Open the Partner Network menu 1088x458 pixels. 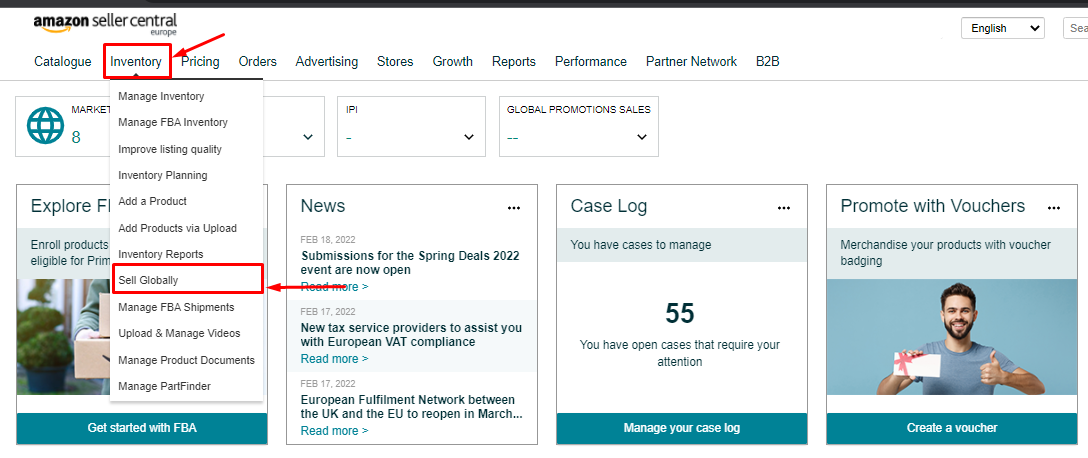(x=691, y=62)
